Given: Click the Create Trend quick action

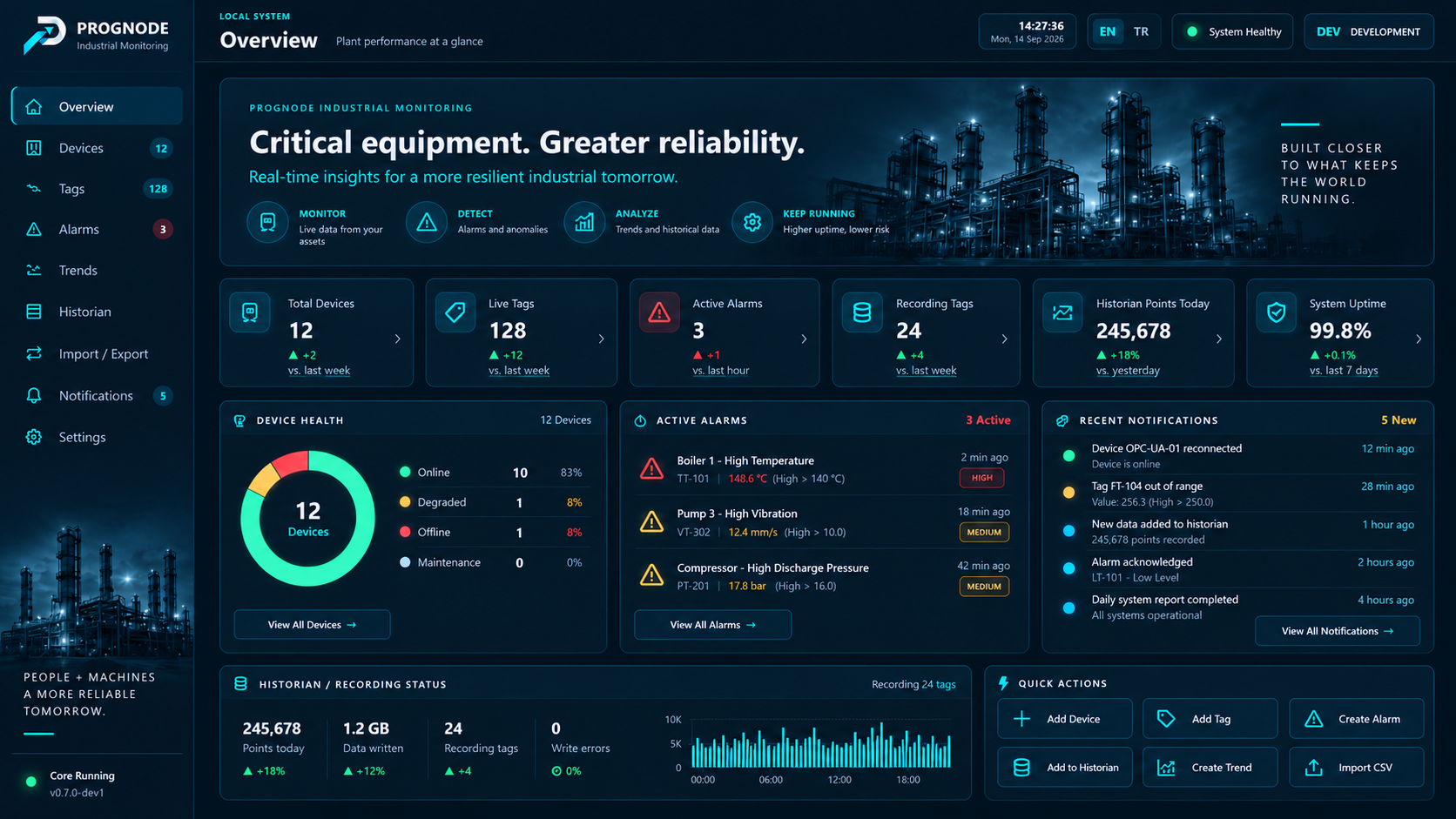Looking at the screenshot, I should pyautogui.click(x=1210, y=768).
